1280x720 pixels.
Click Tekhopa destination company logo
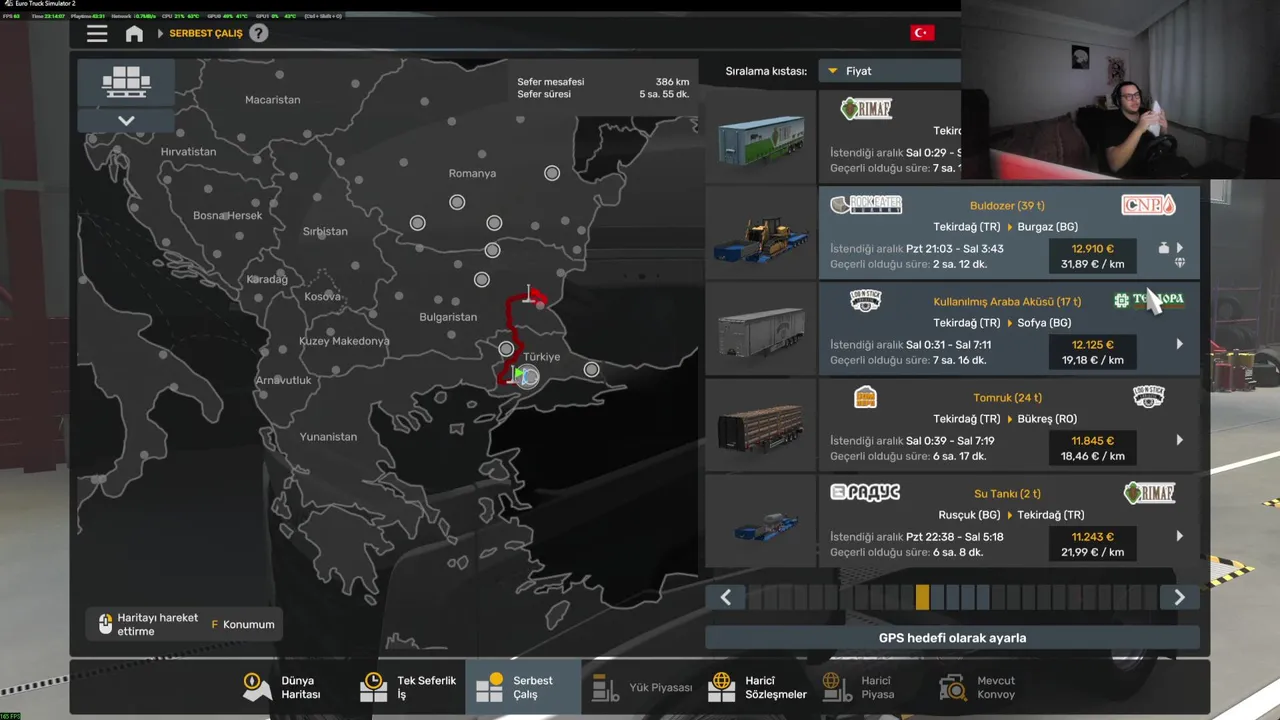[1148, 300]
